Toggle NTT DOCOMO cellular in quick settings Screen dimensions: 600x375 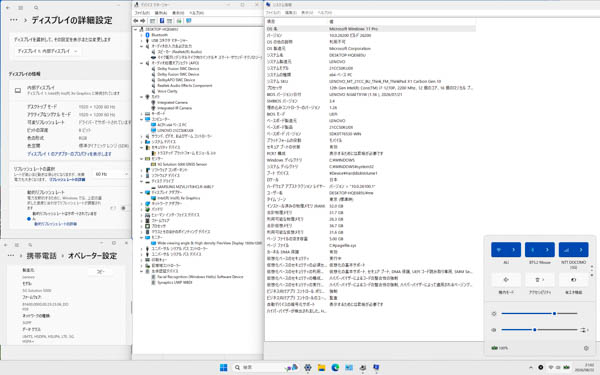566,249
